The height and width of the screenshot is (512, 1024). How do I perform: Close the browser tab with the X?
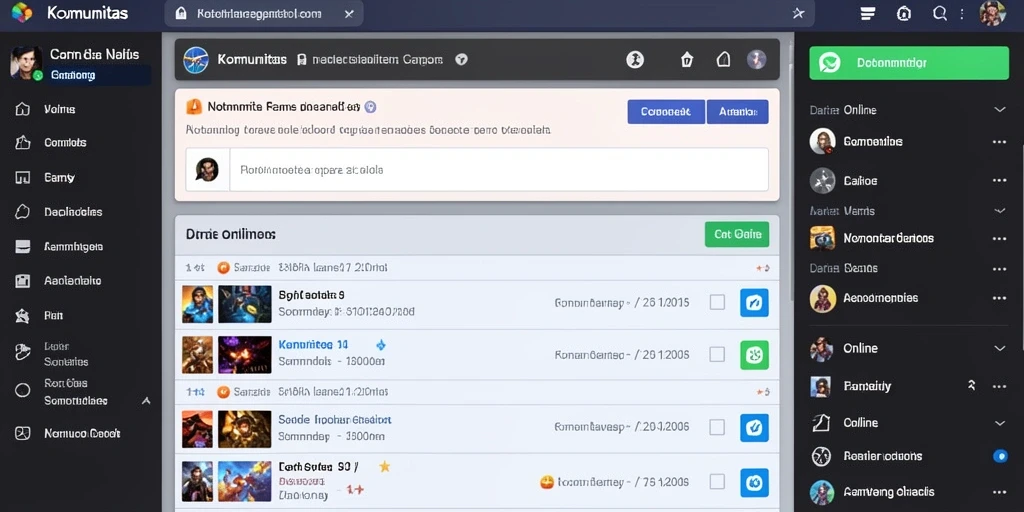[349, 14]
